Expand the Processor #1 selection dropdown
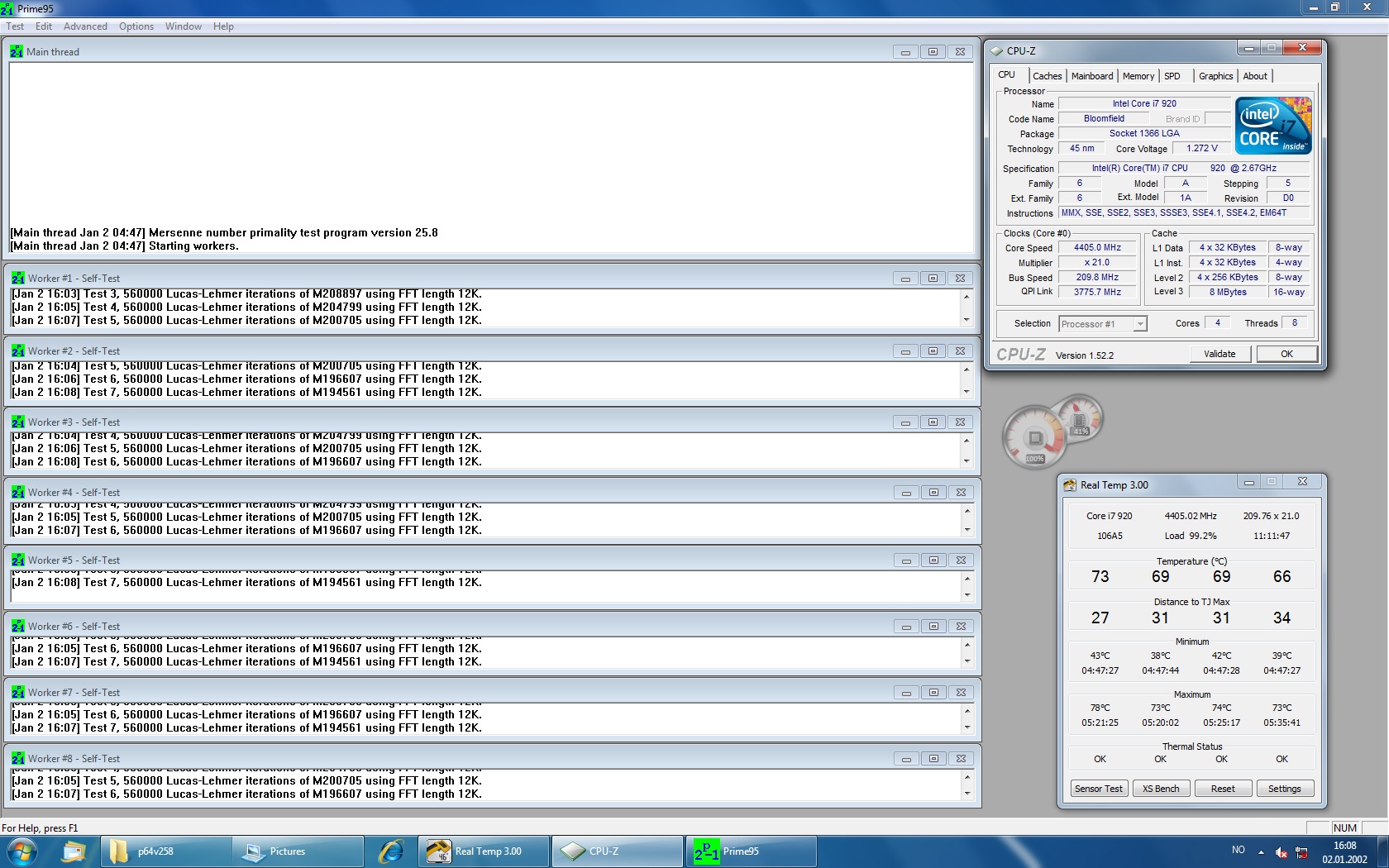This screenshot has width=1389, height=868. pos(1139,324)
